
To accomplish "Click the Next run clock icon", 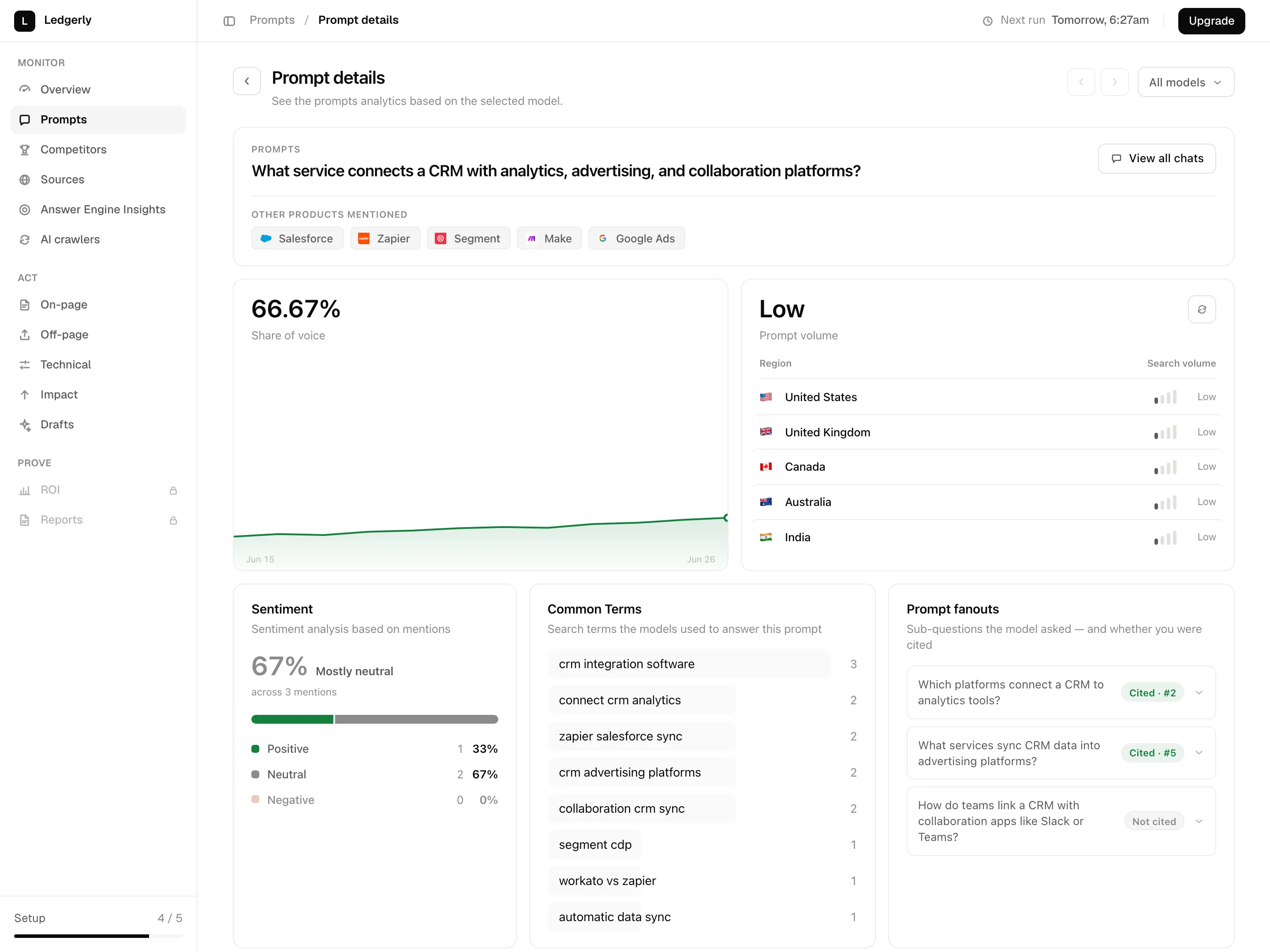I will [987, 21].
